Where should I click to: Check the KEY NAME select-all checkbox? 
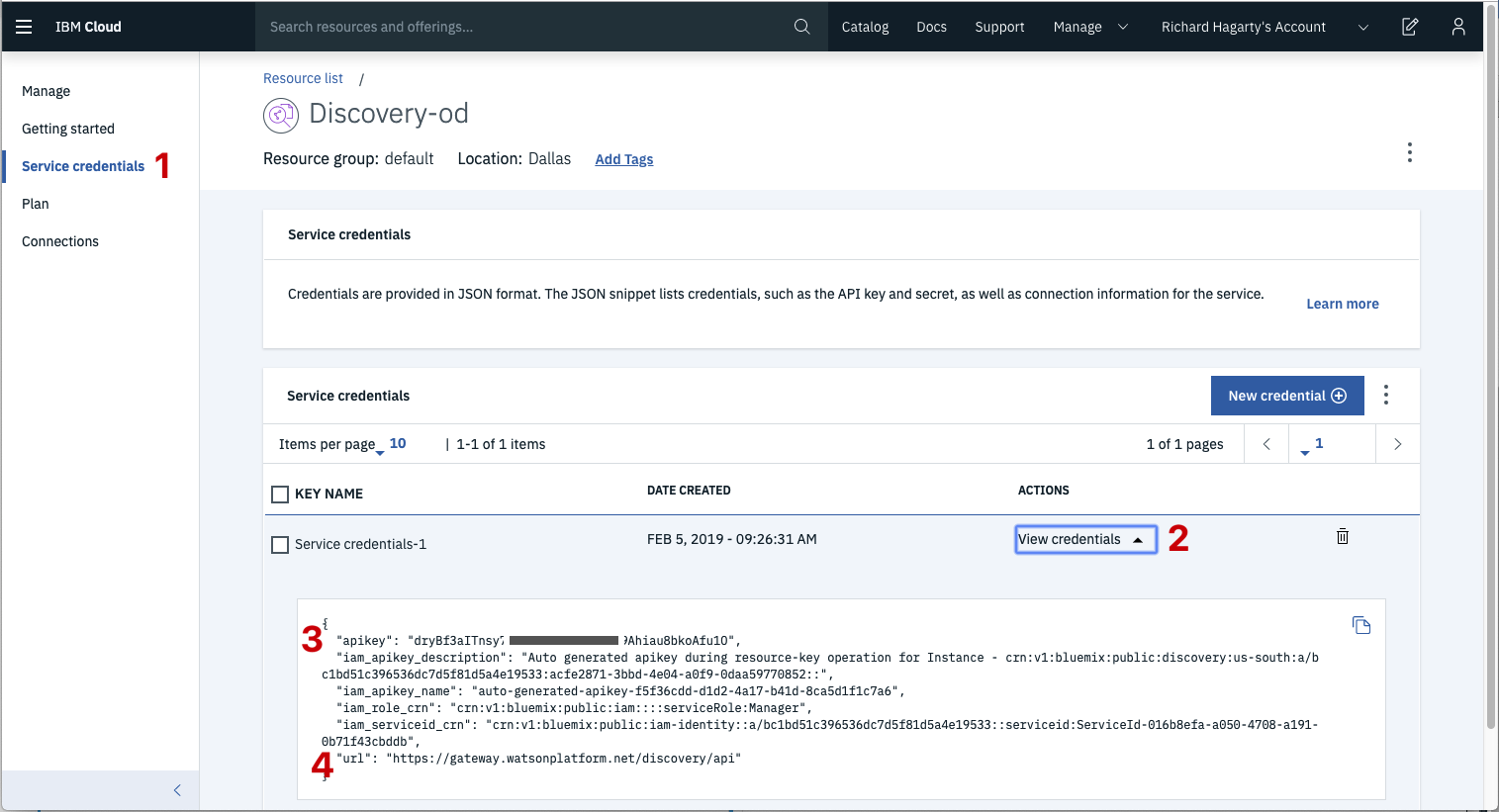point(280,494)
